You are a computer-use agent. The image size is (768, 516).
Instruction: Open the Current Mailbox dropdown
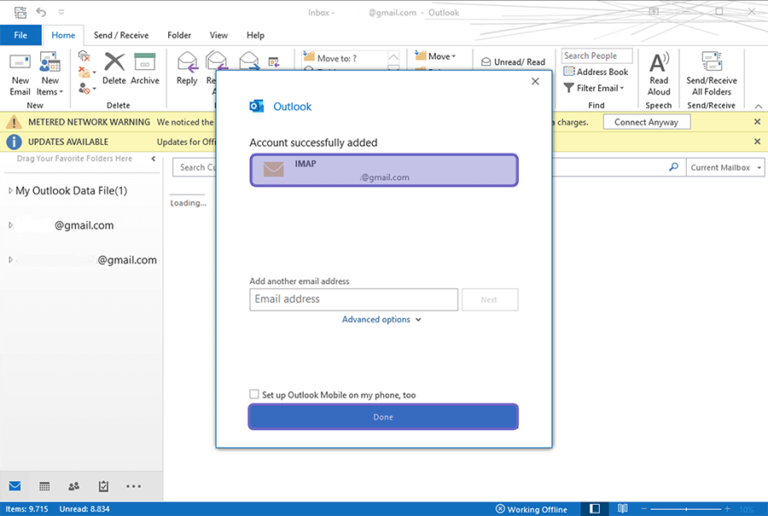click(x=725, y=167)
